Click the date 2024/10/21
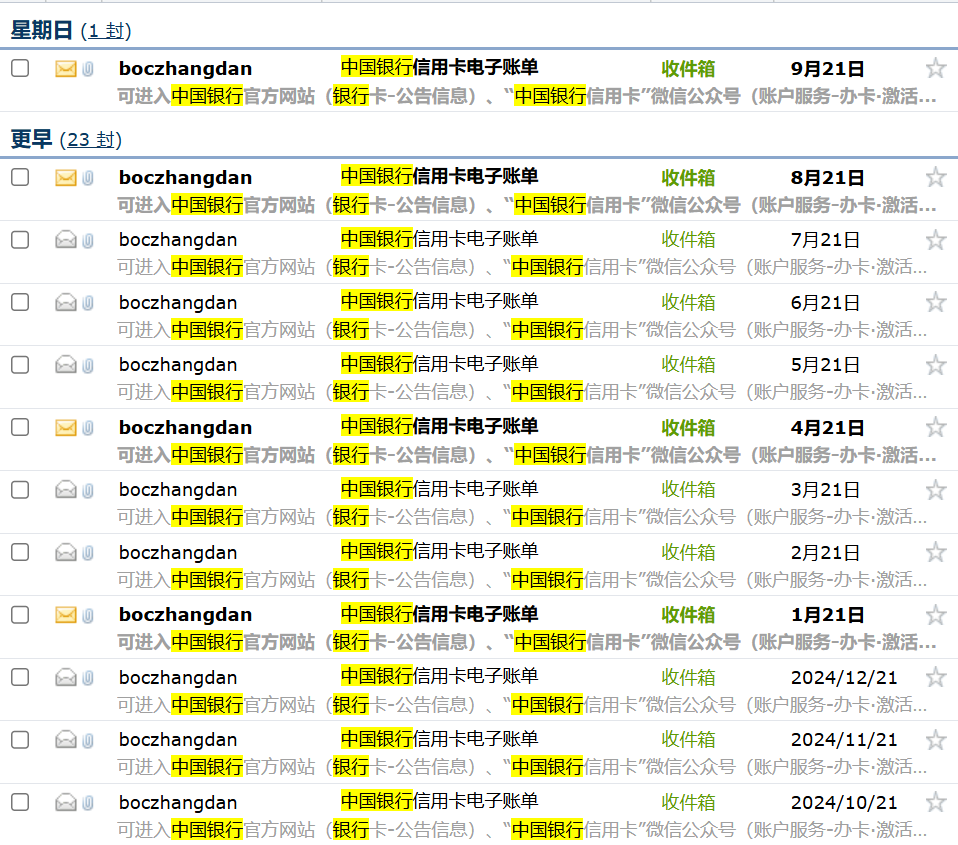 (x=844, y=802)
